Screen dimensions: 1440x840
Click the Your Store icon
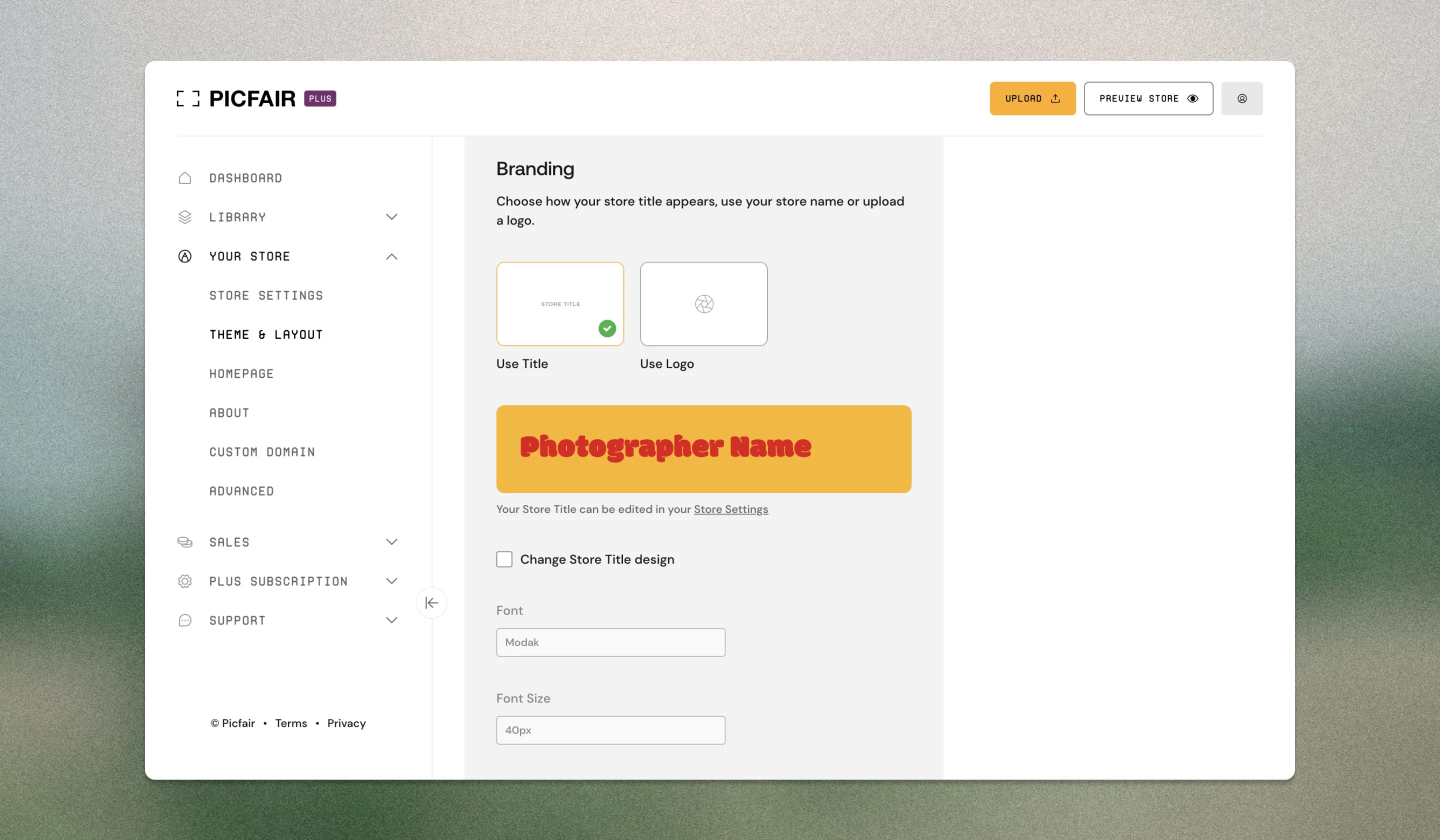[x=184, y=256]
